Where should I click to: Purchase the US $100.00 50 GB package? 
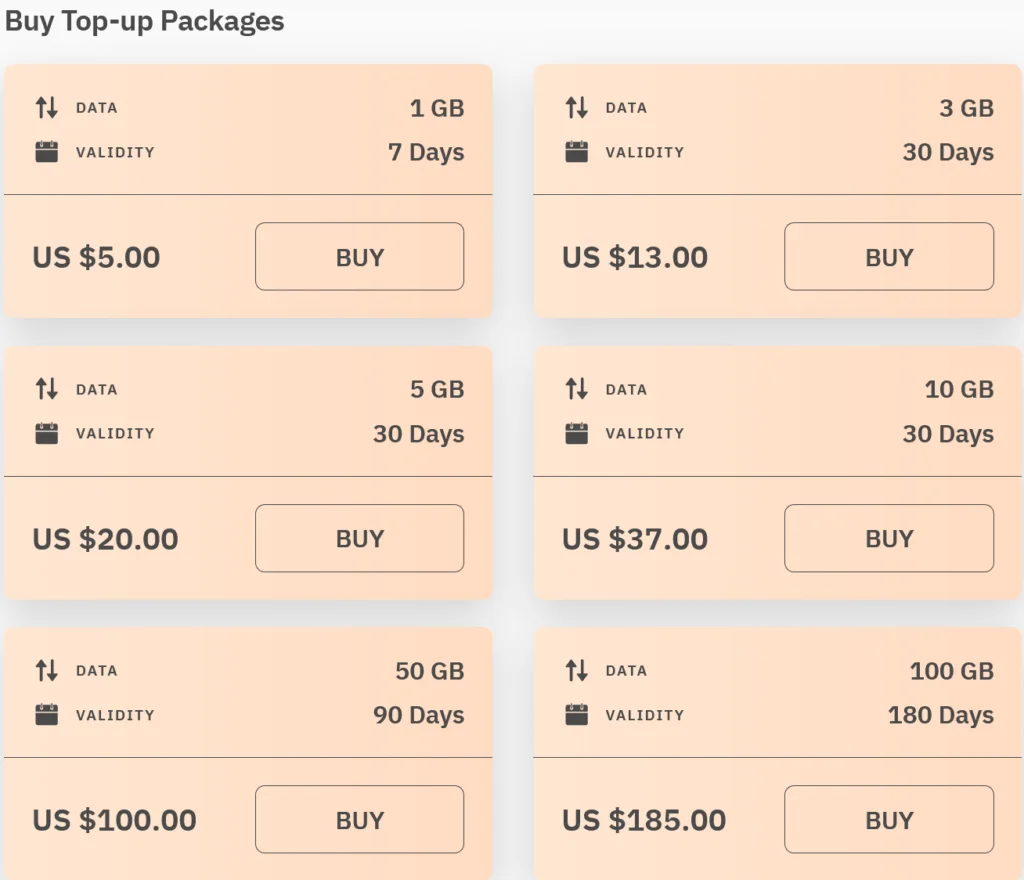[x=359, y=820]
